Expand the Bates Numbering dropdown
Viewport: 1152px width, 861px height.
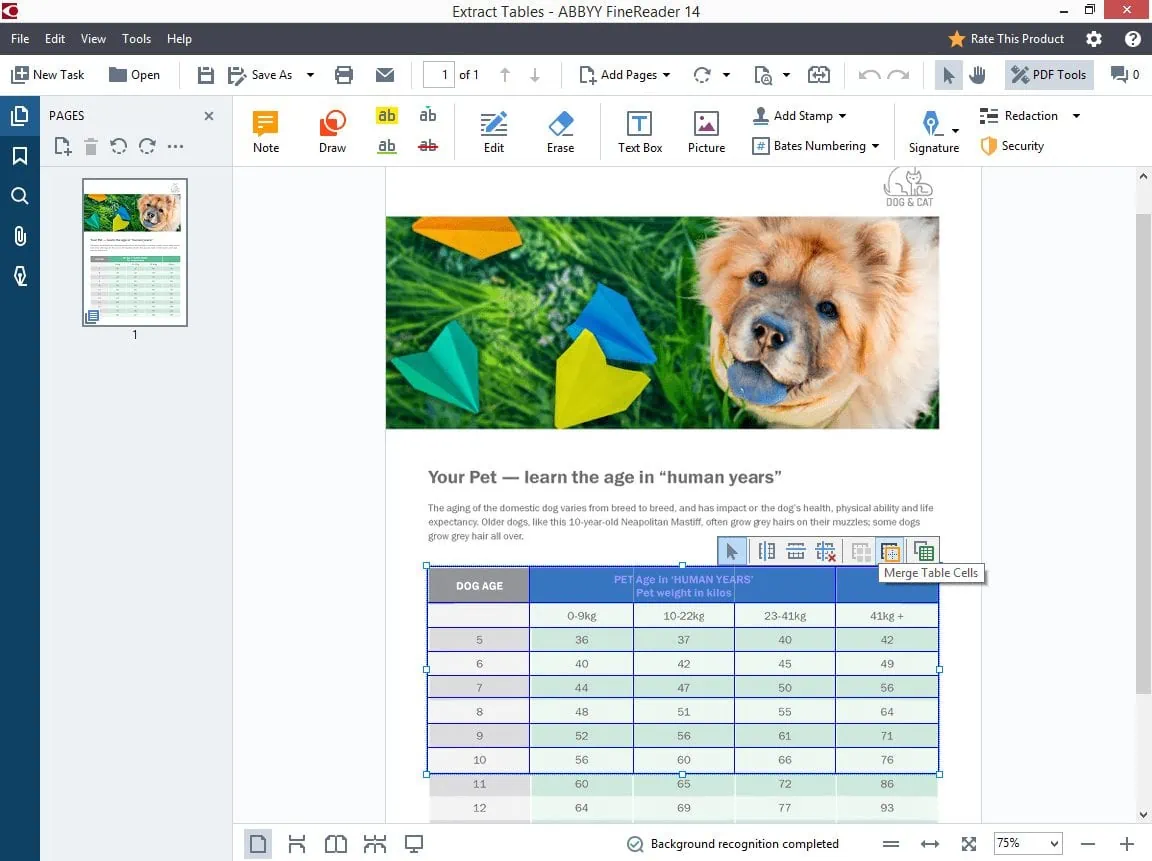[x=875, y=146]
